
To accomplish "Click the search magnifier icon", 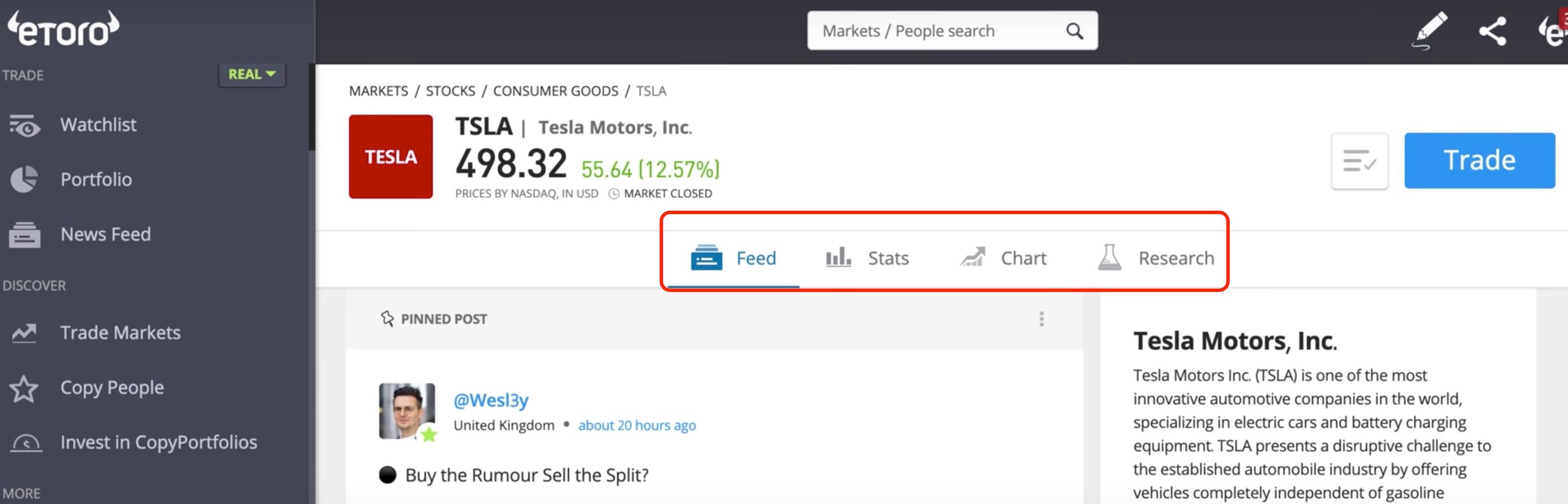I will tap(1074, 31).
